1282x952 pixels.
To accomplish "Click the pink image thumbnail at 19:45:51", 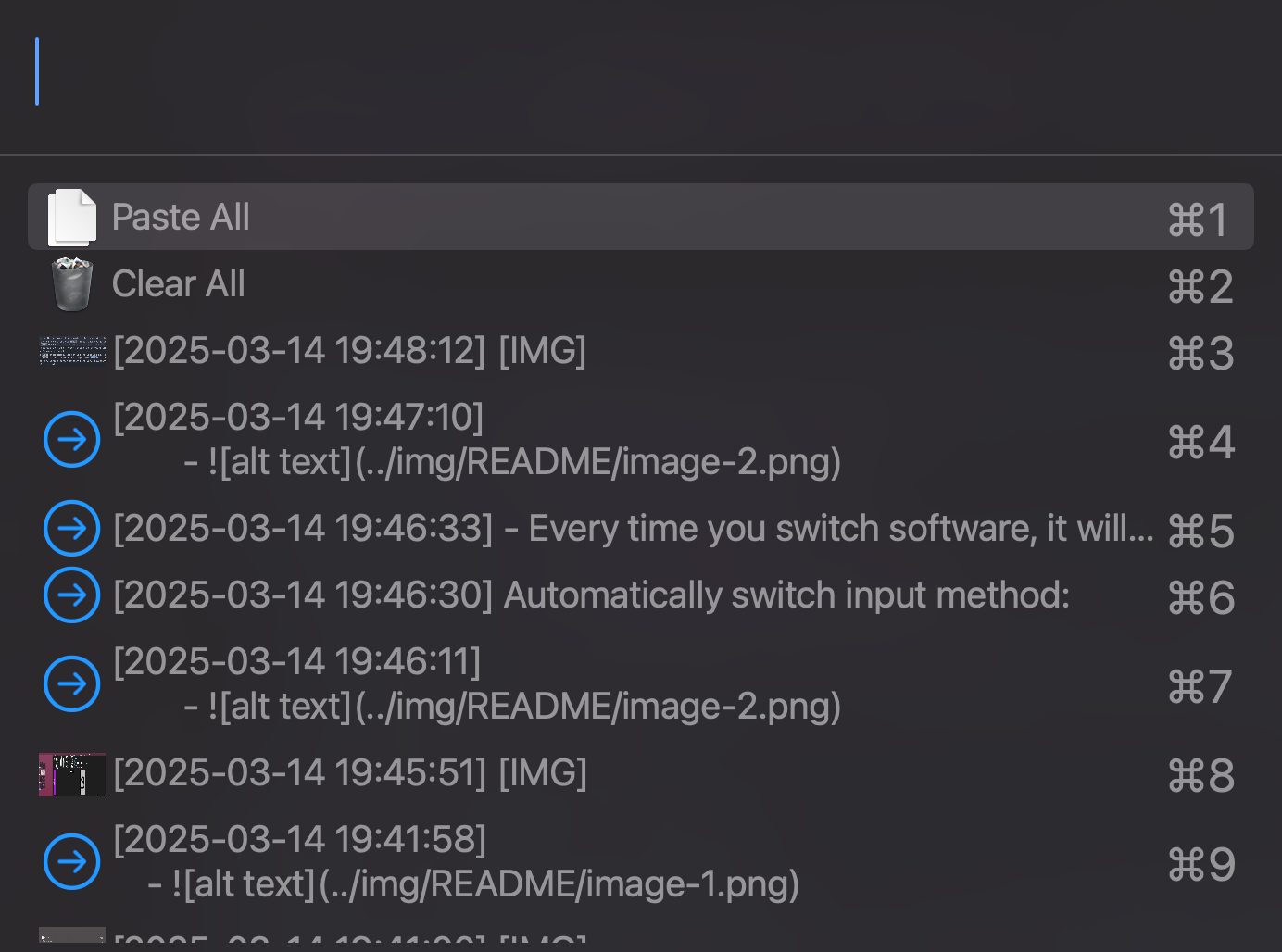I will (x=71, y=773).
